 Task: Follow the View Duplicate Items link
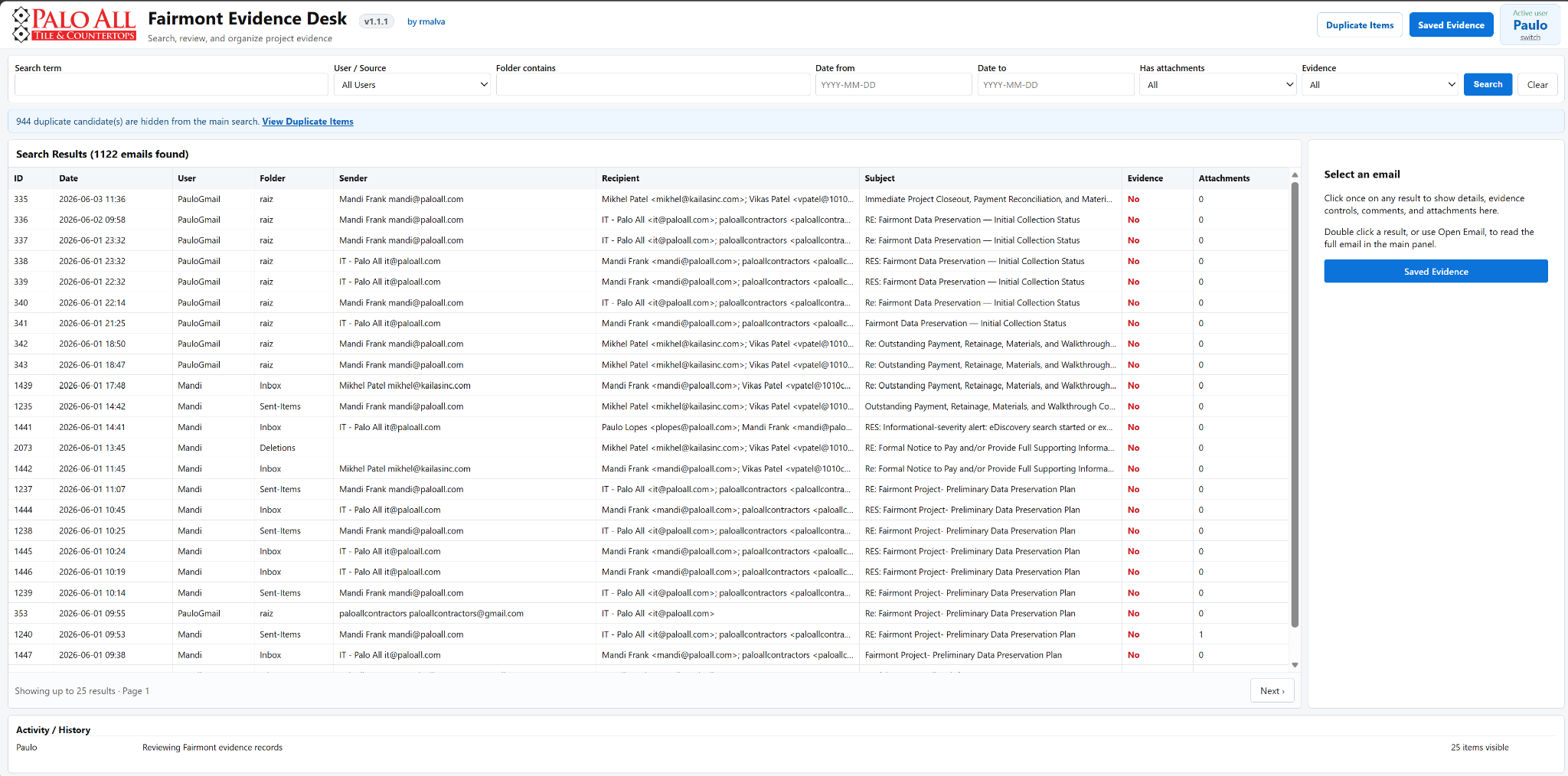click(308, 122)
